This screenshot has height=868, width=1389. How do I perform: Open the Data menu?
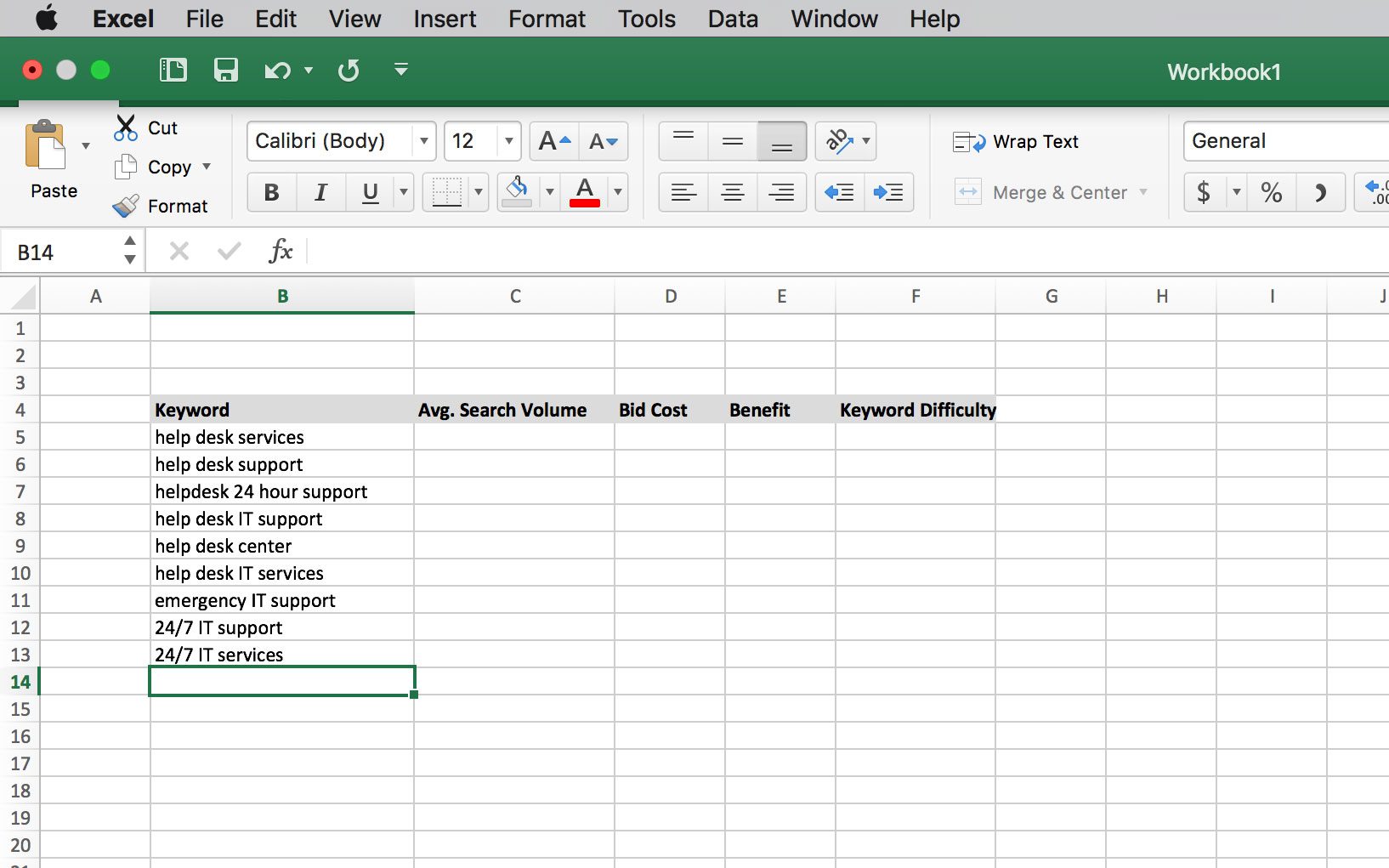click(x=733, y=19)
